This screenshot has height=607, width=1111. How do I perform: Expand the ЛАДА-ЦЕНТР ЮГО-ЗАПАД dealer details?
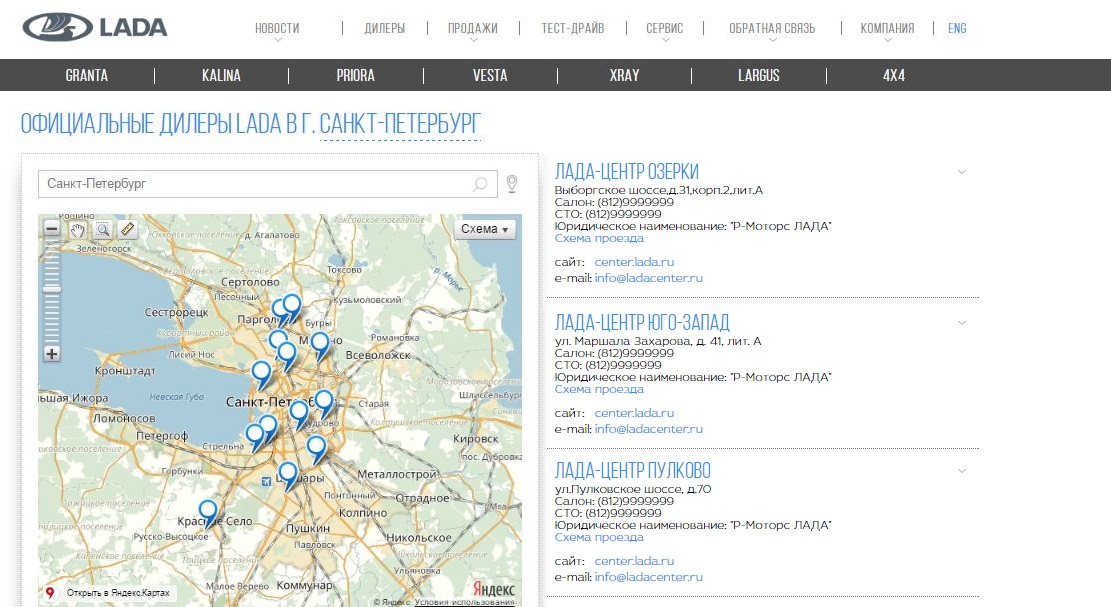click(x=961, y=323)
